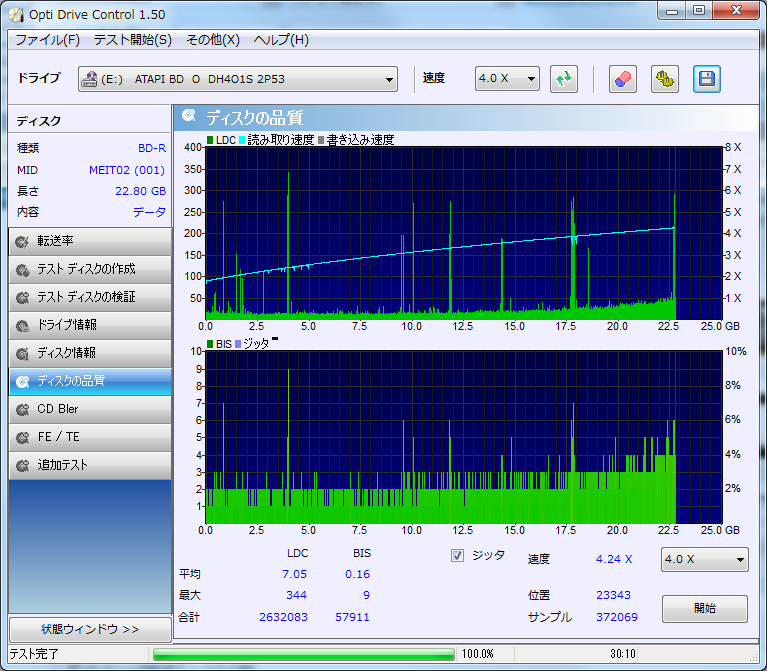The width and height of the screenshot is (767, 671).
Task: Click the drive icon in drive selector
Action: [x=89, y=79]
